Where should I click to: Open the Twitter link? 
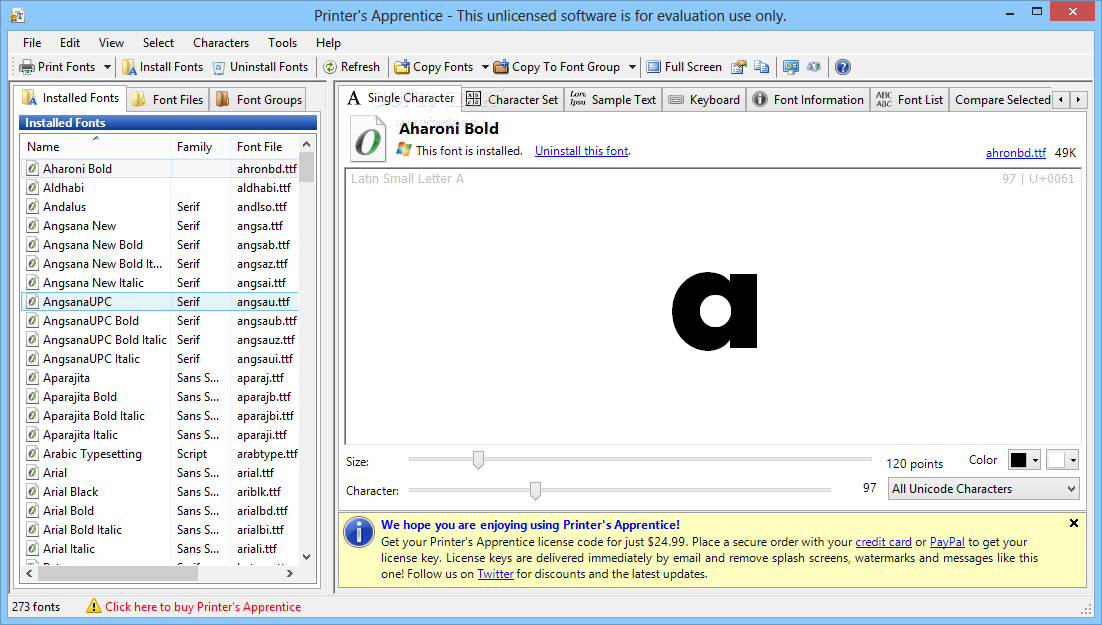click(x=495, y=574)
